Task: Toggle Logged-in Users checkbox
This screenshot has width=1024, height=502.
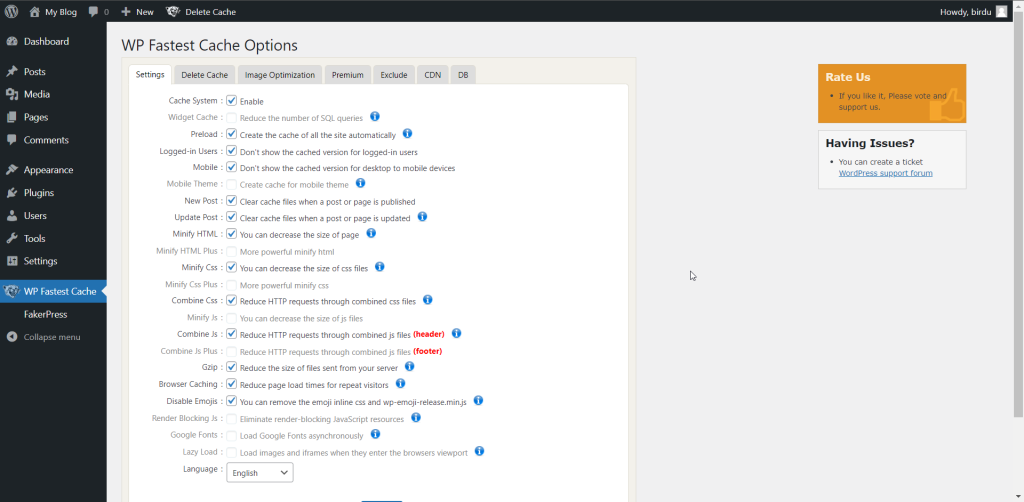Action: click(231, 151)
